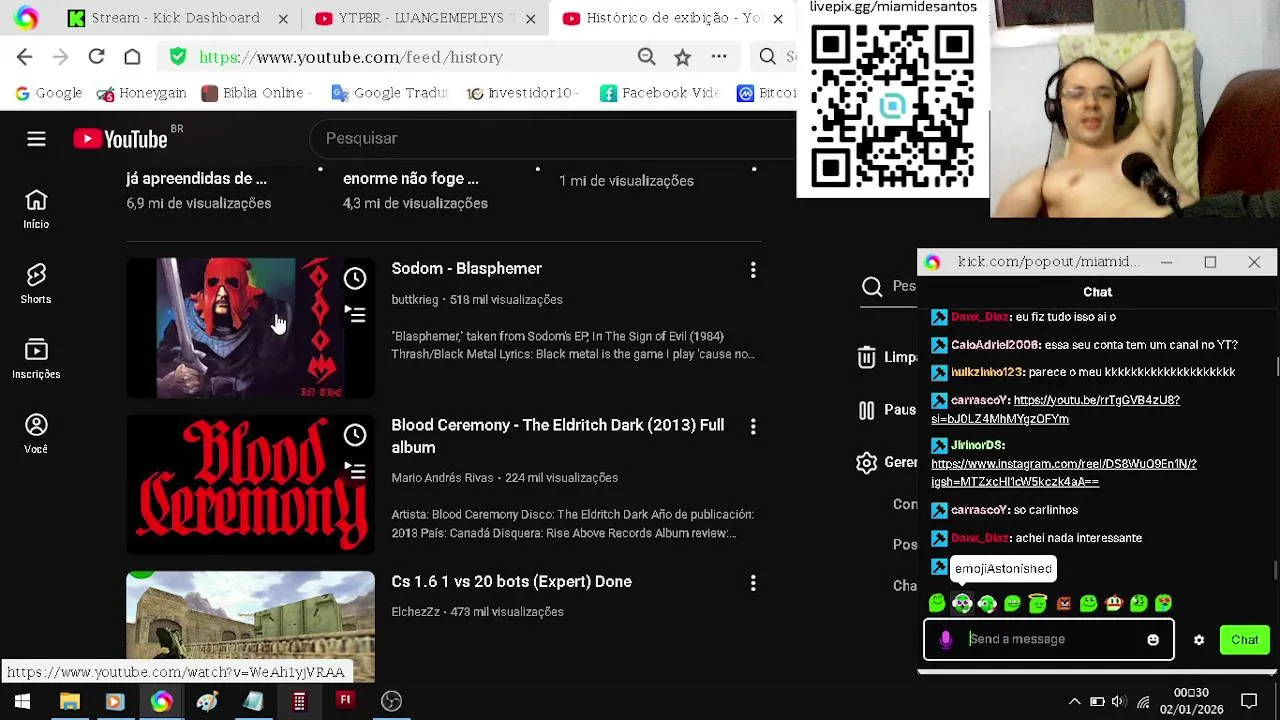Bookmark this page with the star icon
Screen dimensions: 1280x720
[683, 57]
